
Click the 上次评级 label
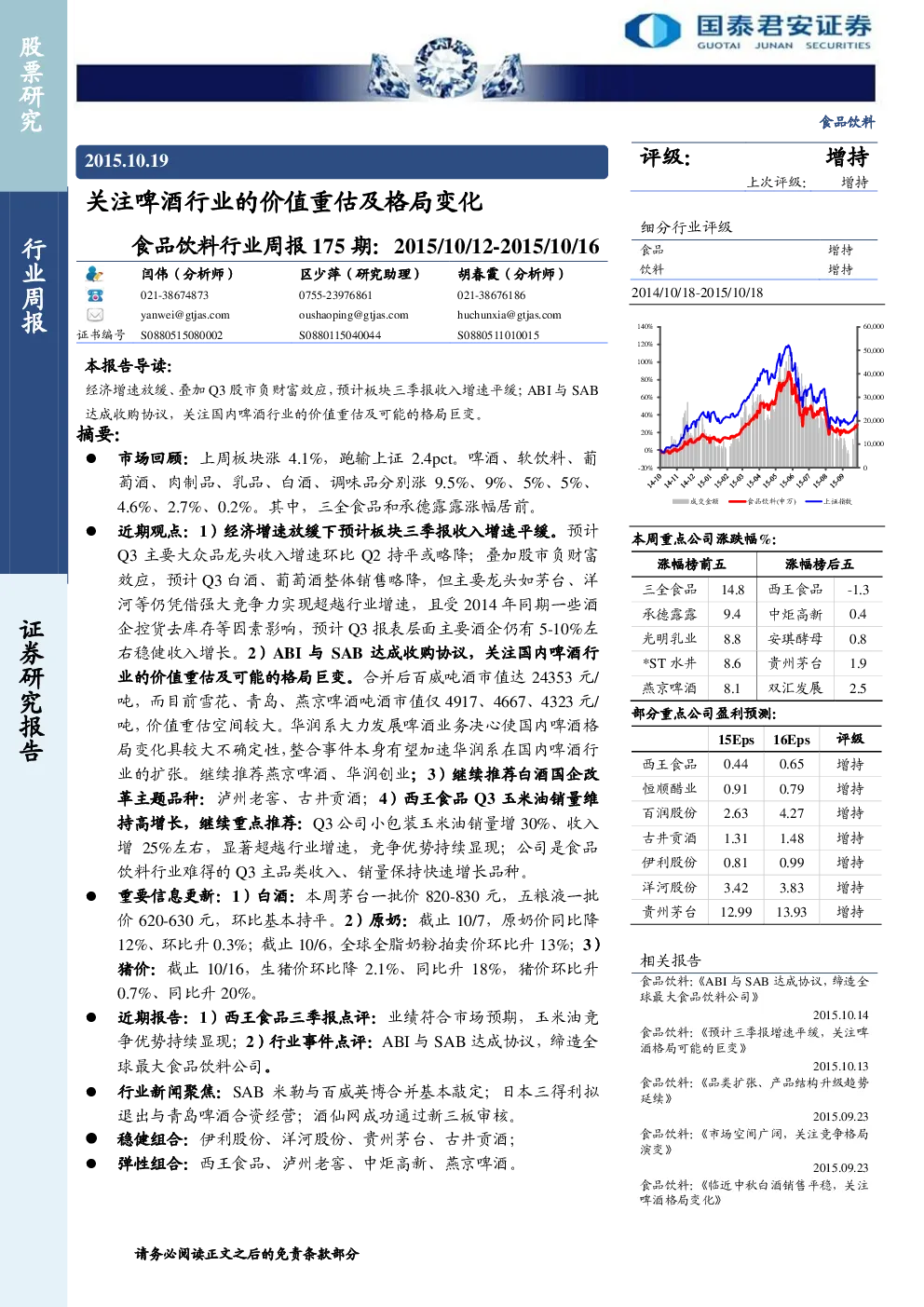[776, 183]
